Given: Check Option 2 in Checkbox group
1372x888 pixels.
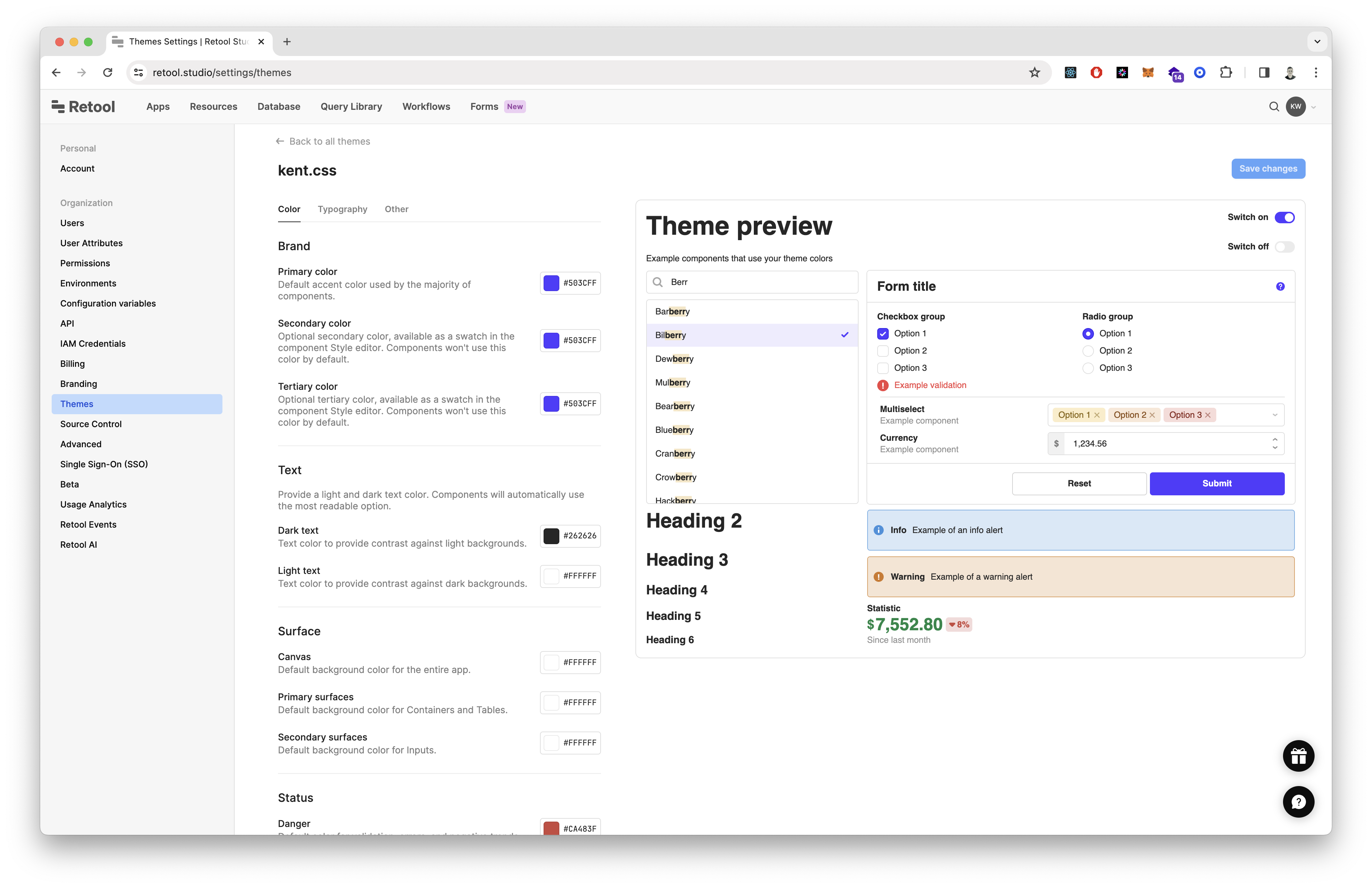Looking at the screenshot, I should pyautogui.click(x=883, y=351).
